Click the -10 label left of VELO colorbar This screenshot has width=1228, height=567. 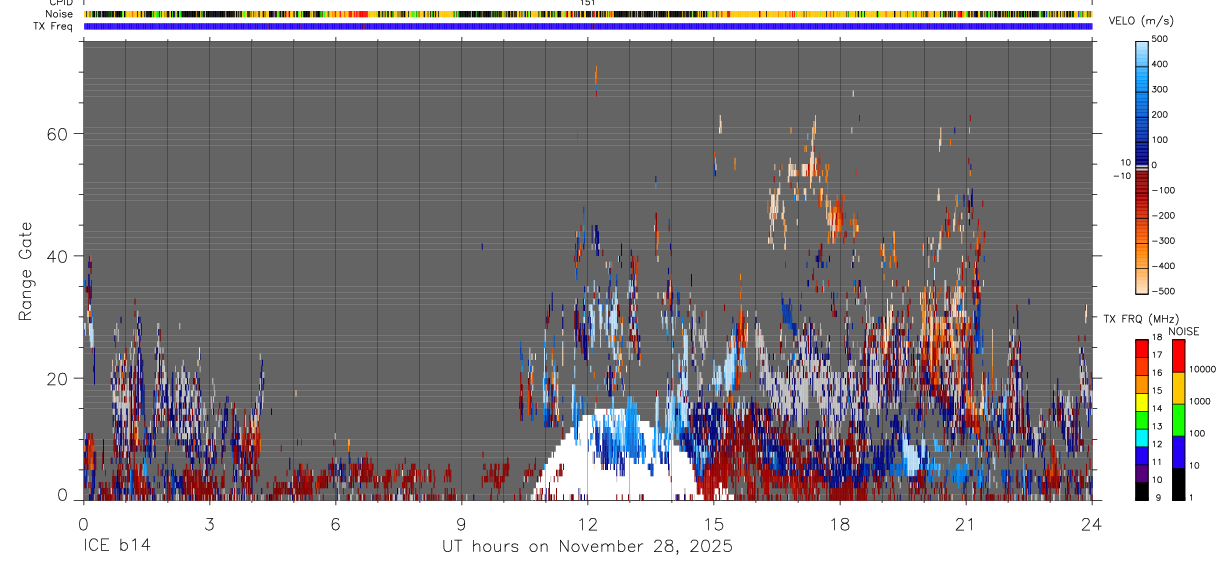point(1120,175)
